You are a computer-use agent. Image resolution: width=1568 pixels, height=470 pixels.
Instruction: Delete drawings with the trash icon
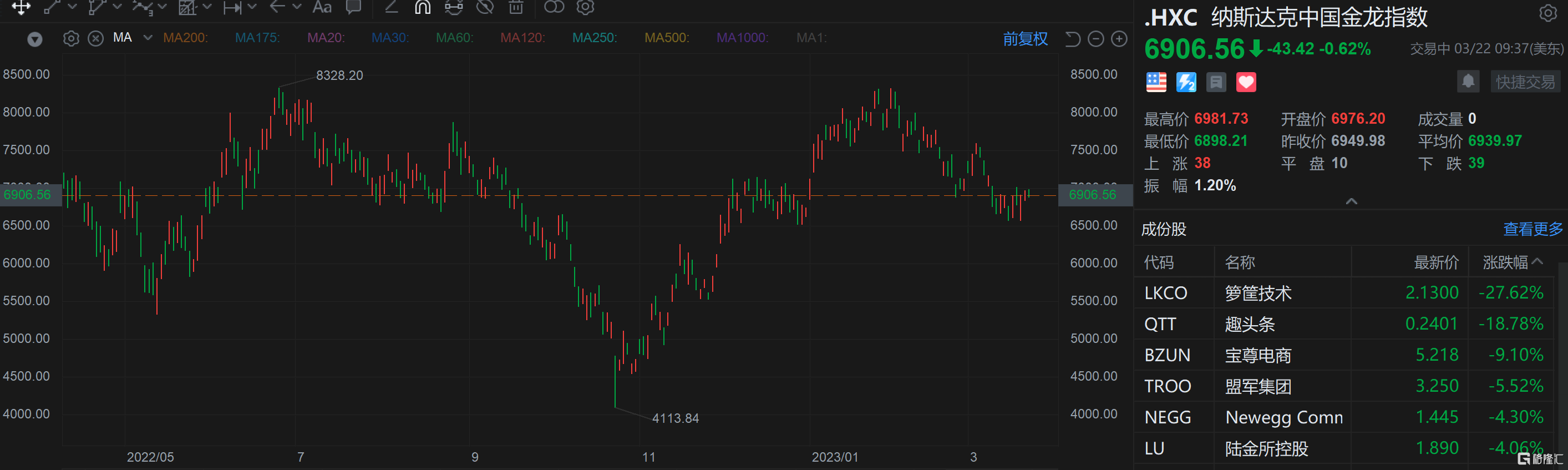tap(516, 7)
